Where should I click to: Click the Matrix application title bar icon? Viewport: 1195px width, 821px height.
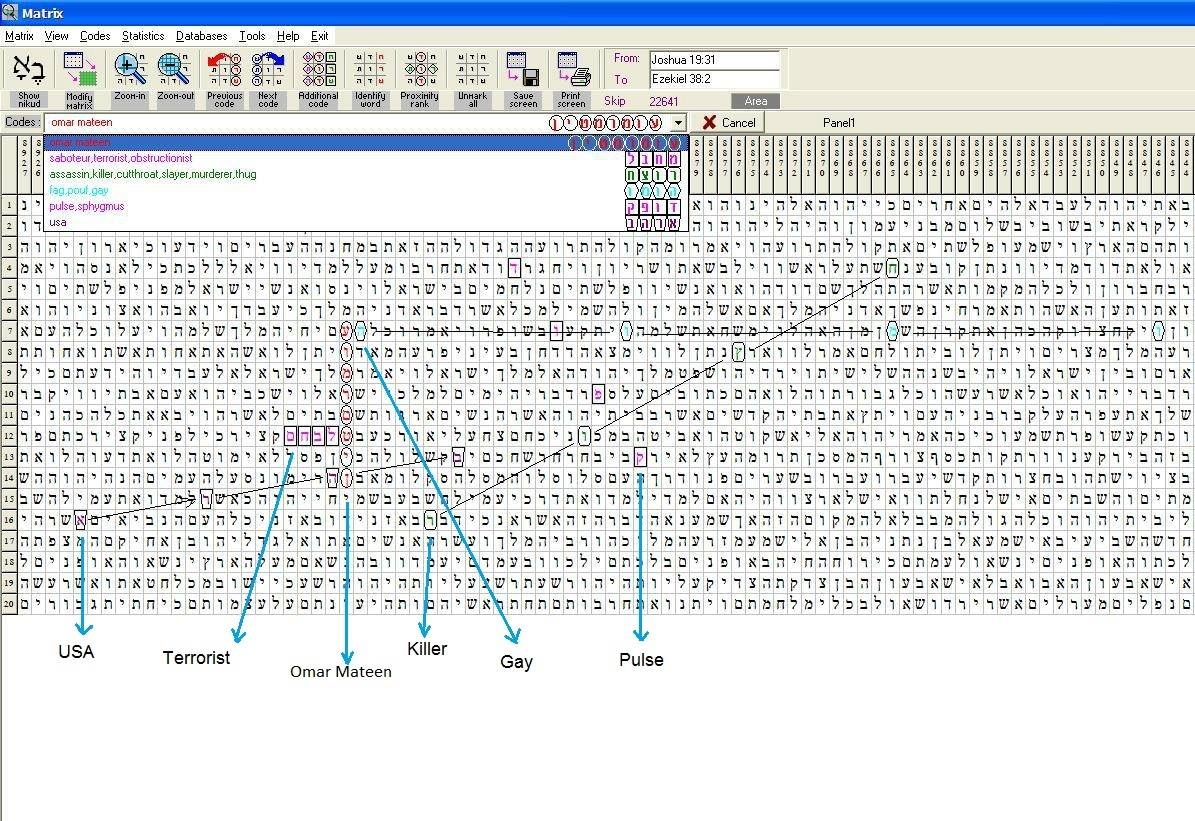click(9, 12)
